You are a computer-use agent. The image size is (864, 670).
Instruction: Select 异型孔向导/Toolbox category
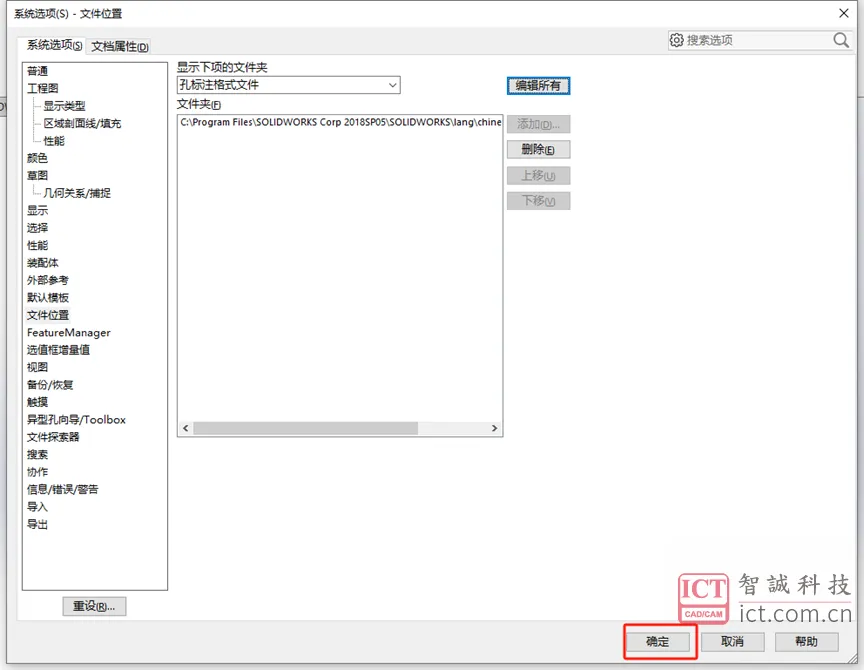(x=76, y=420)
